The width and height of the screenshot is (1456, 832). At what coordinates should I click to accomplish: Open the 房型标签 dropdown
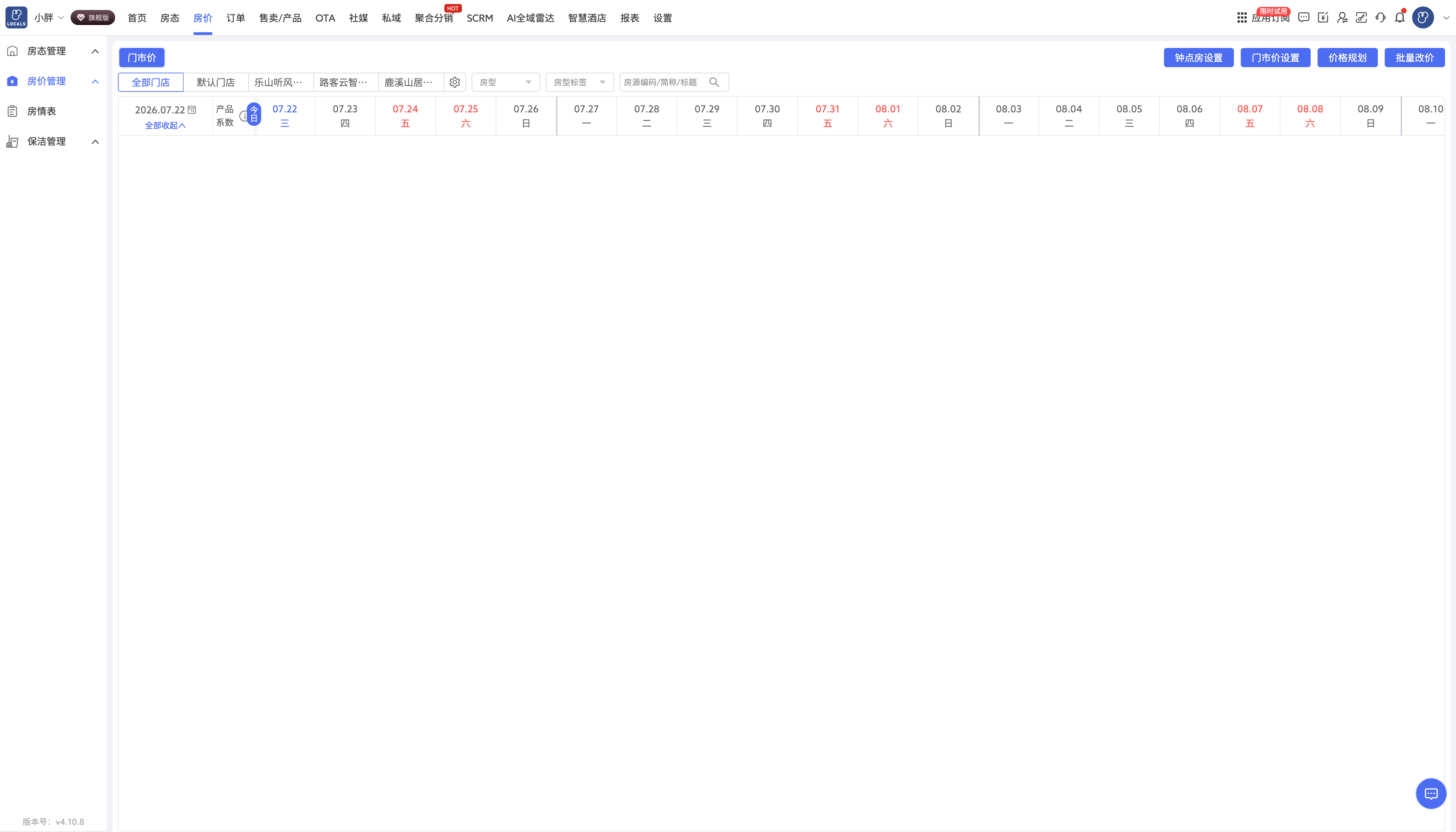click(580, 82)
